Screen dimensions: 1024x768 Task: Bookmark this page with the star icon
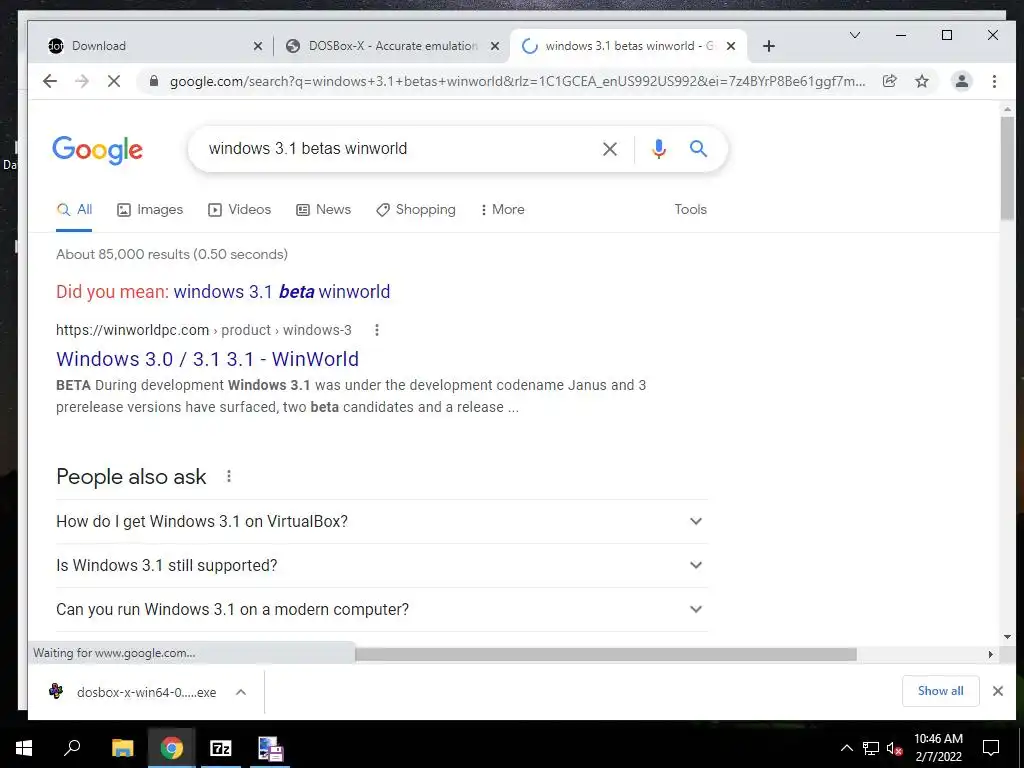click(x=921, y=81)
